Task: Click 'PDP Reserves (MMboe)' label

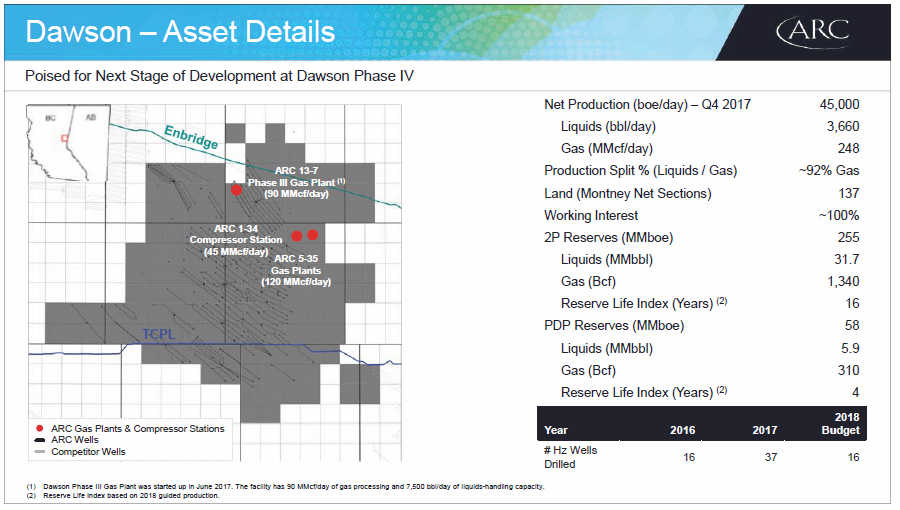Action: point(614,326)
